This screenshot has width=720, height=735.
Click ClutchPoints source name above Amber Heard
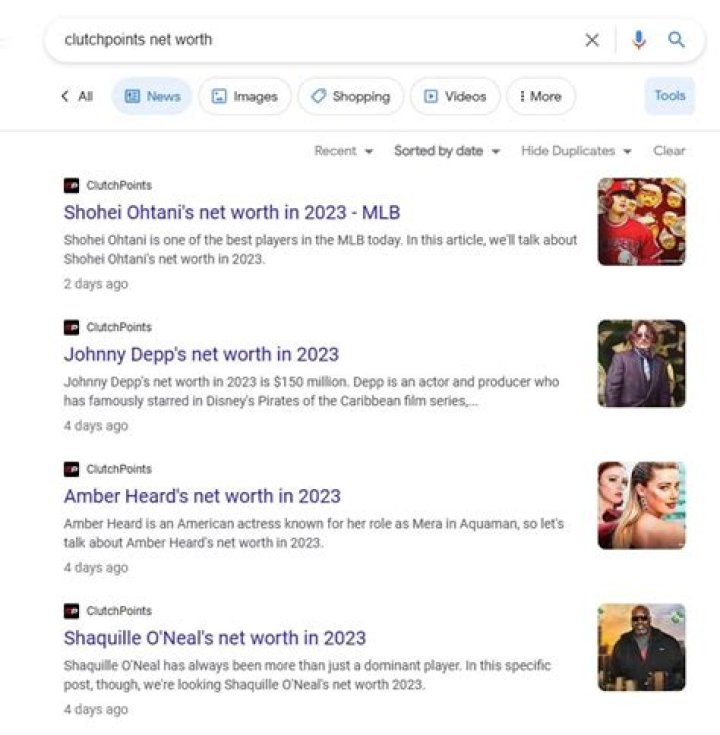[x=119, y=469]
